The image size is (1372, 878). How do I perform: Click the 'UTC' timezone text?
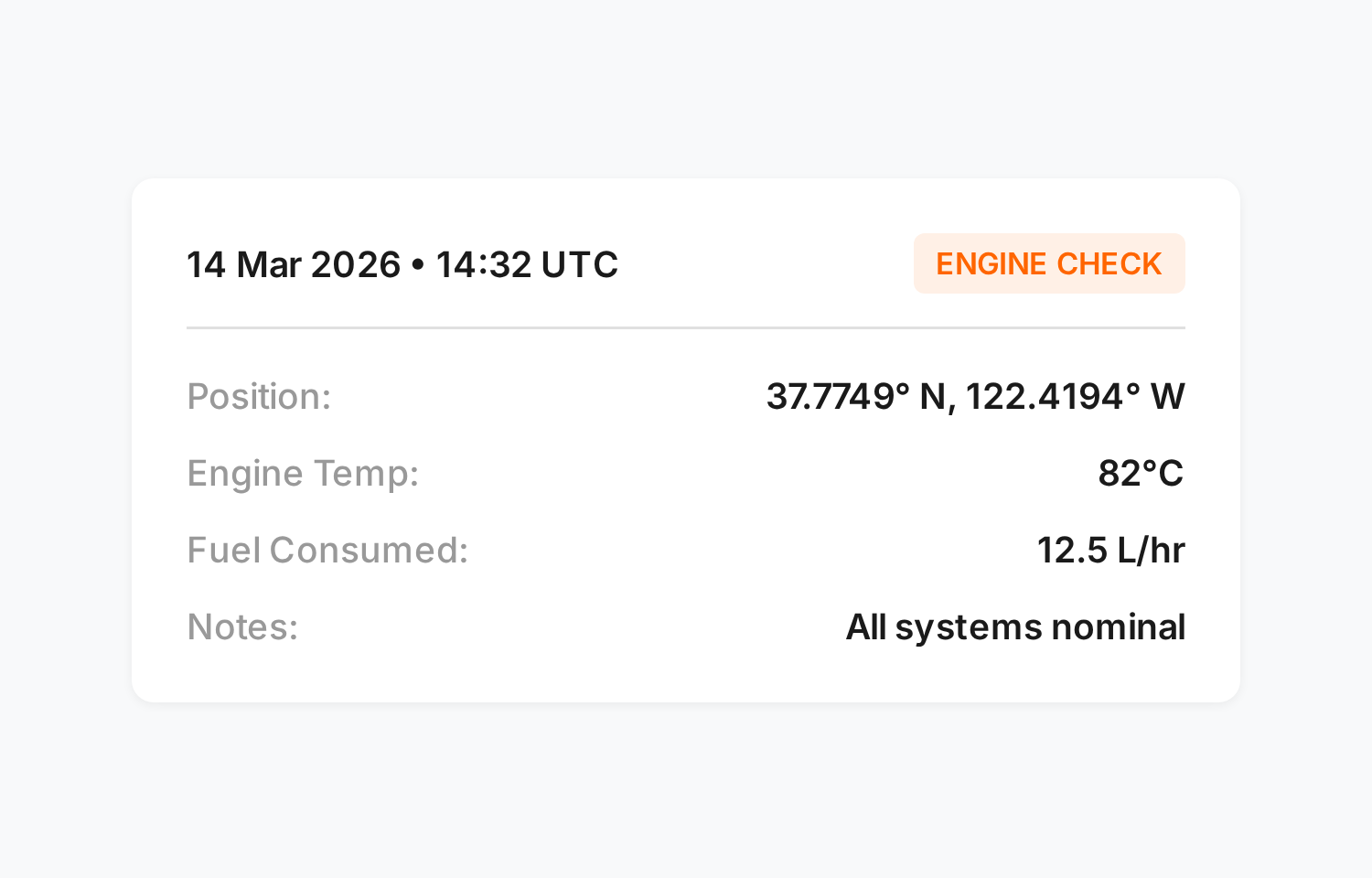pos(580,265)
